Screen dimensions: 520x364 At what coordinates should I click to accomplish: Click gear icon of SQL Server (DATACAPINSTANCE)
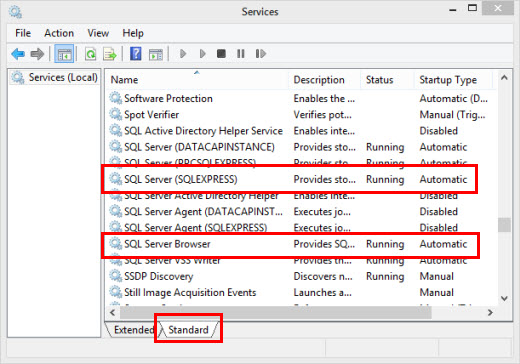pos(116,147)
